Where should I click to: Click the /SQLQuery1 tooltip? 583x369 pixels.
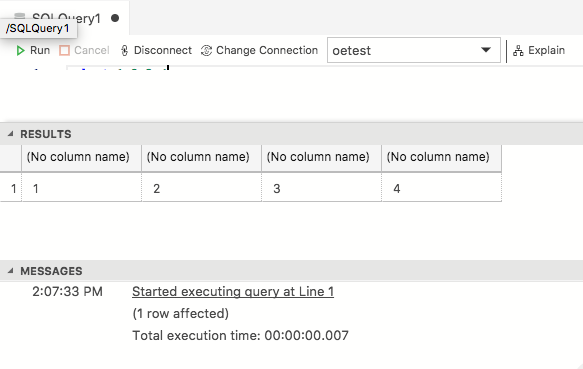pos(38,28)
